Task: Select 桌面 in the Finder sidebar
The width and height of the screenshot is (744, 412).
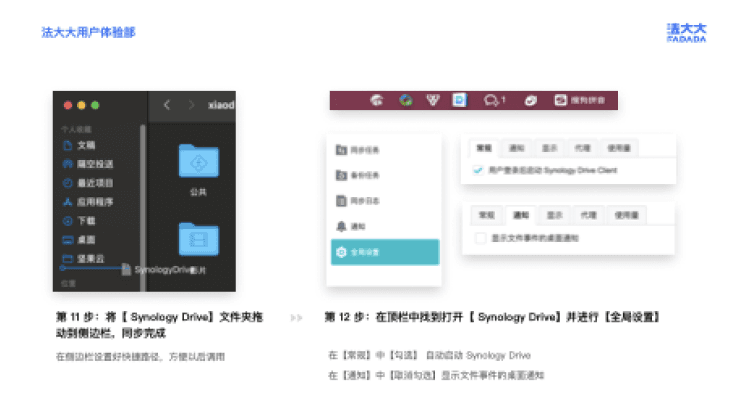Action: point(79,240)
